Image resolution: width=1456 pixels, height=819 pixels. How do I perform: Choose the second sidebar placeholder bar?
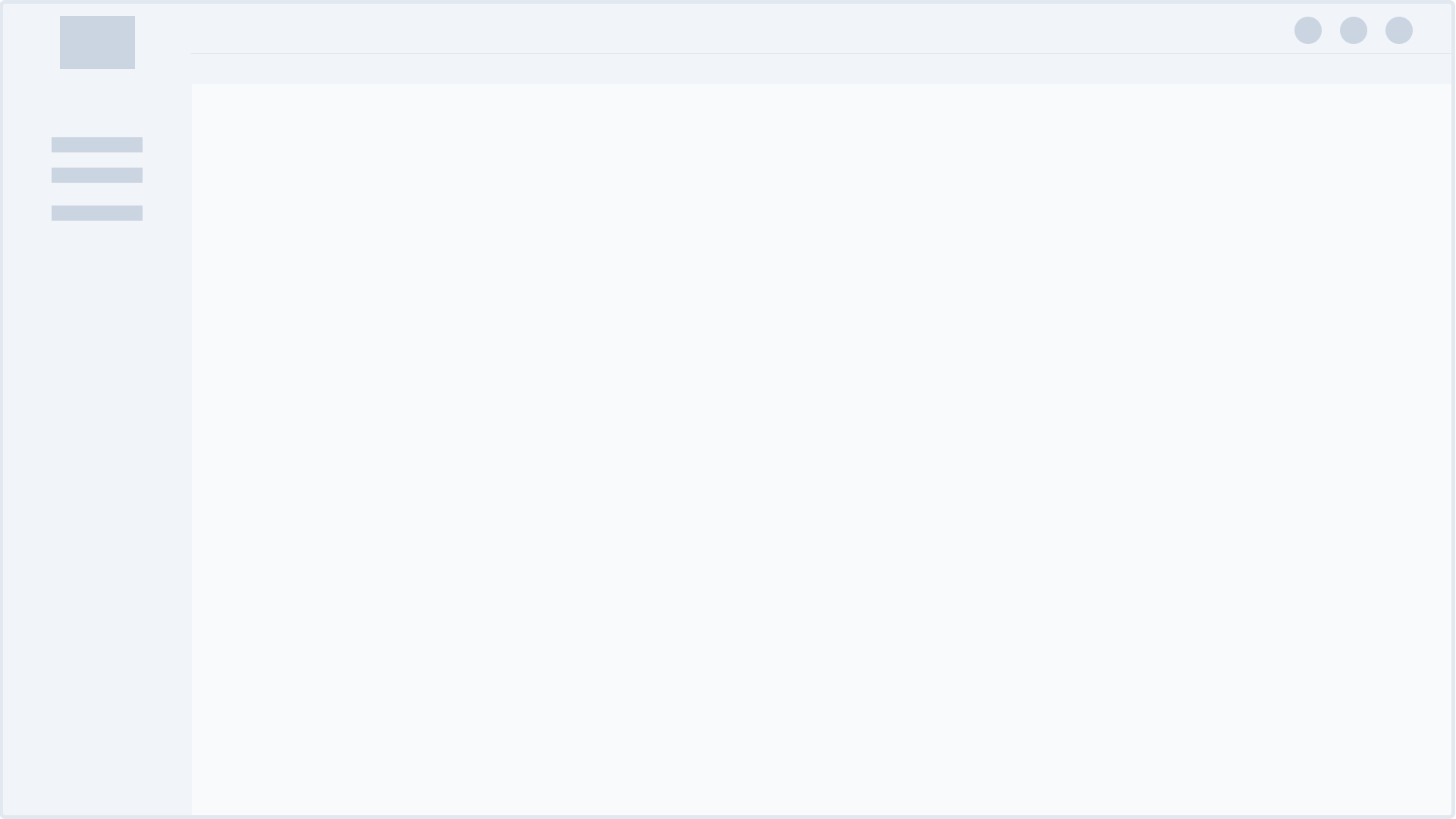tap(97, 175)
